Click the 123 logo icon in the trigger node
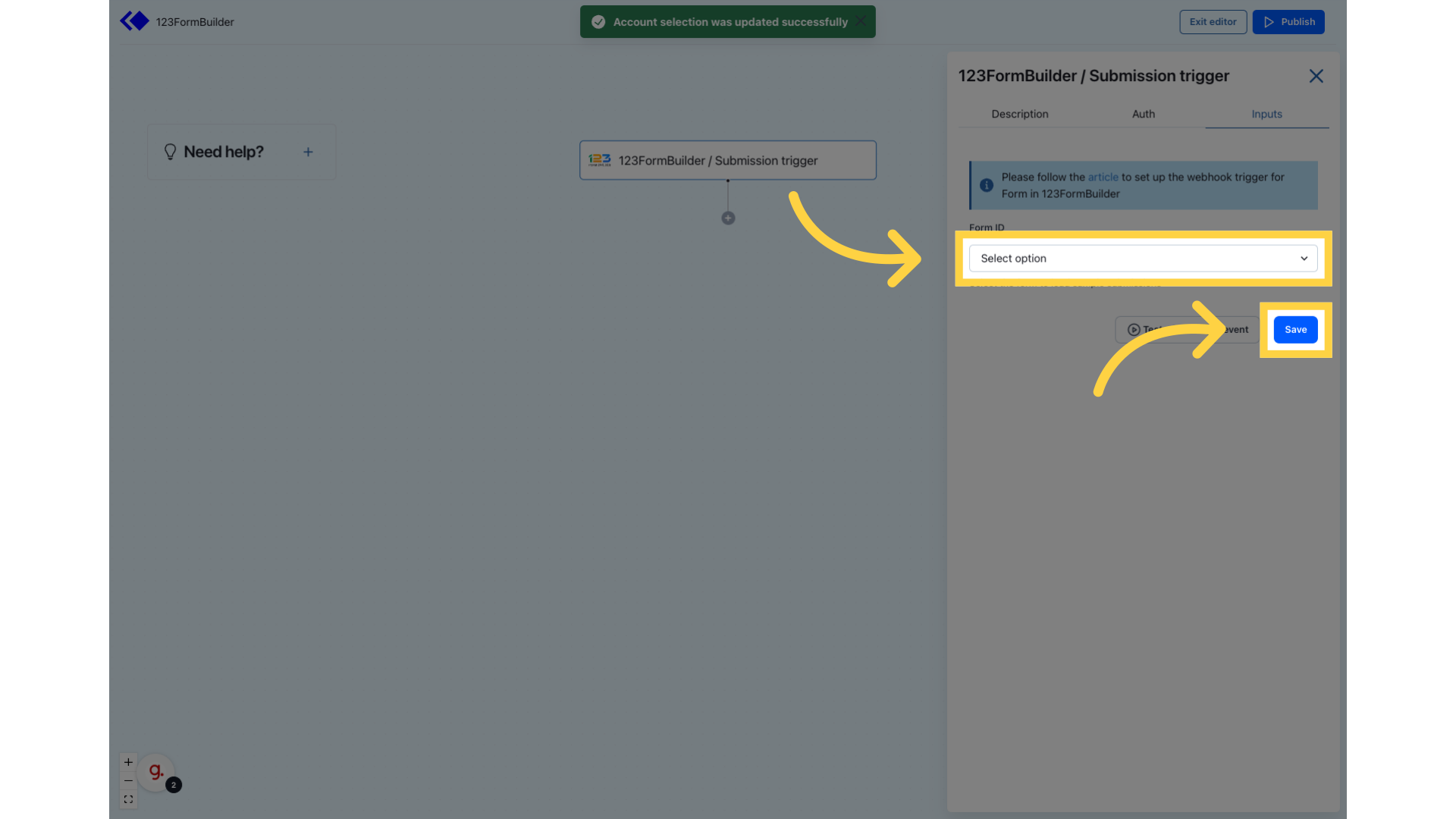 coord(599,160)
